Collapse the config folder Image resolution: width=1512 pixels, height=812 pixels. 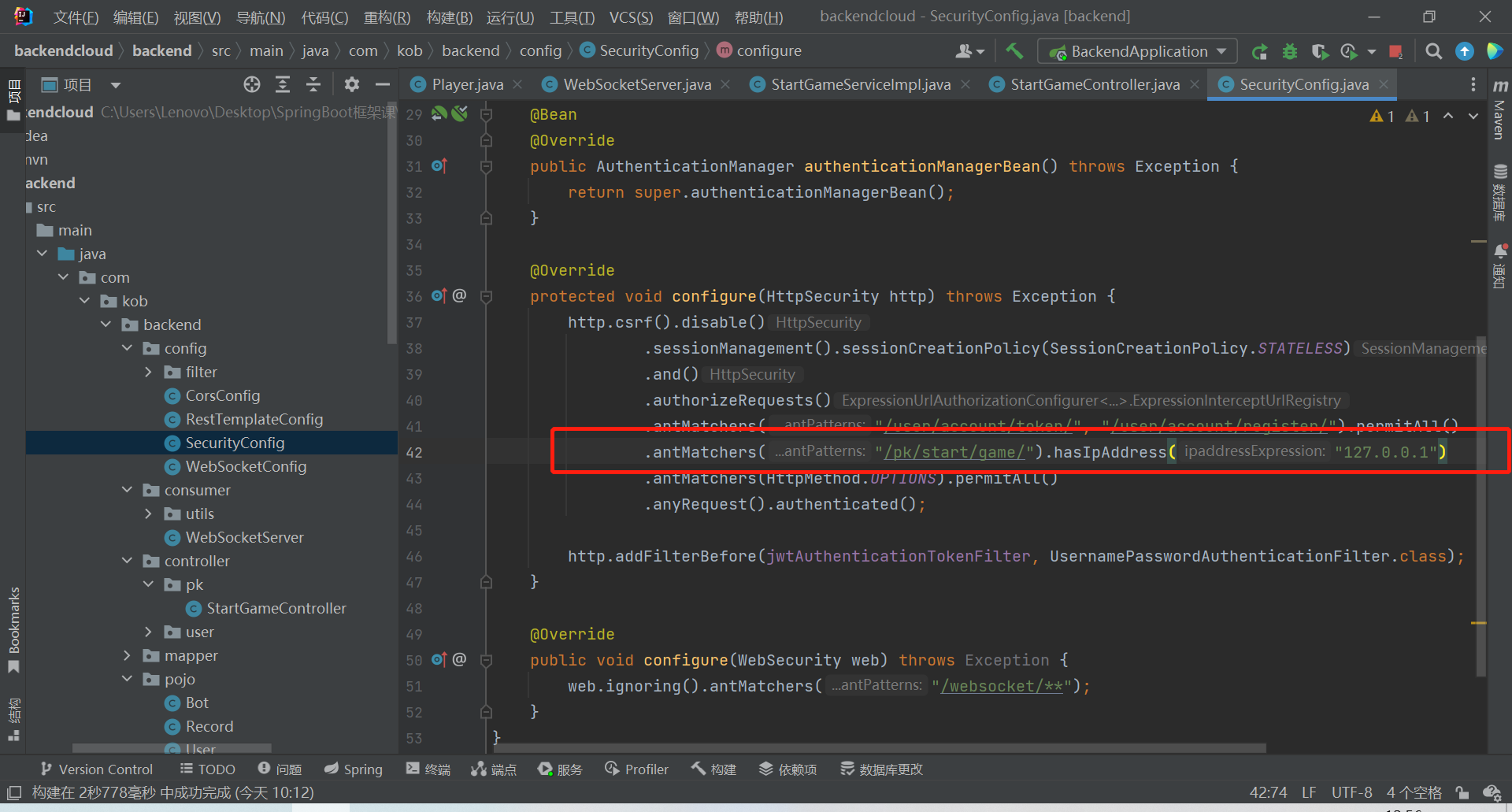click(x=127, y=348)
